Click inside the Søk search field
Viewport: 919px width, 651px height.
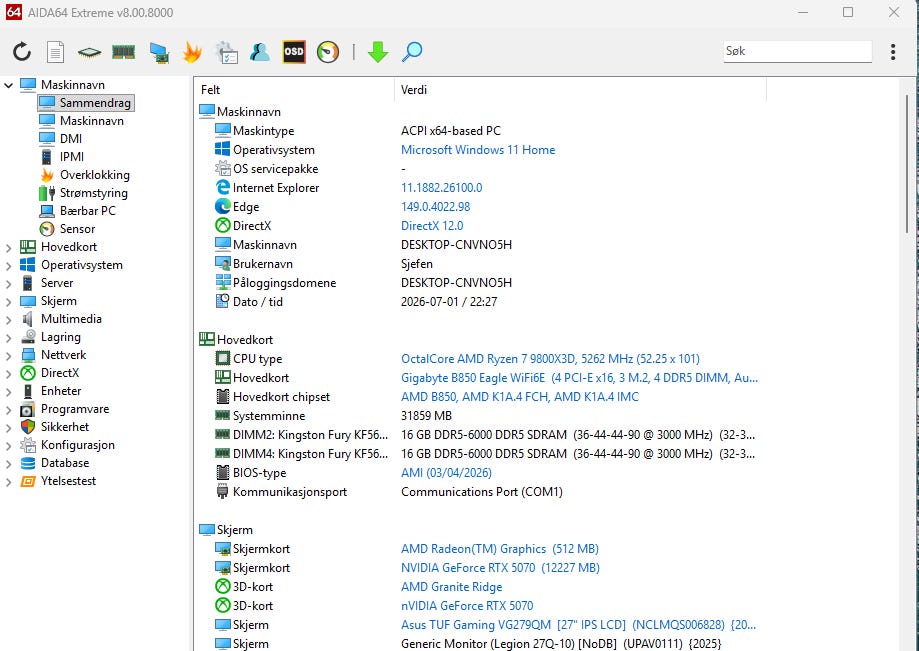point(797,51)
